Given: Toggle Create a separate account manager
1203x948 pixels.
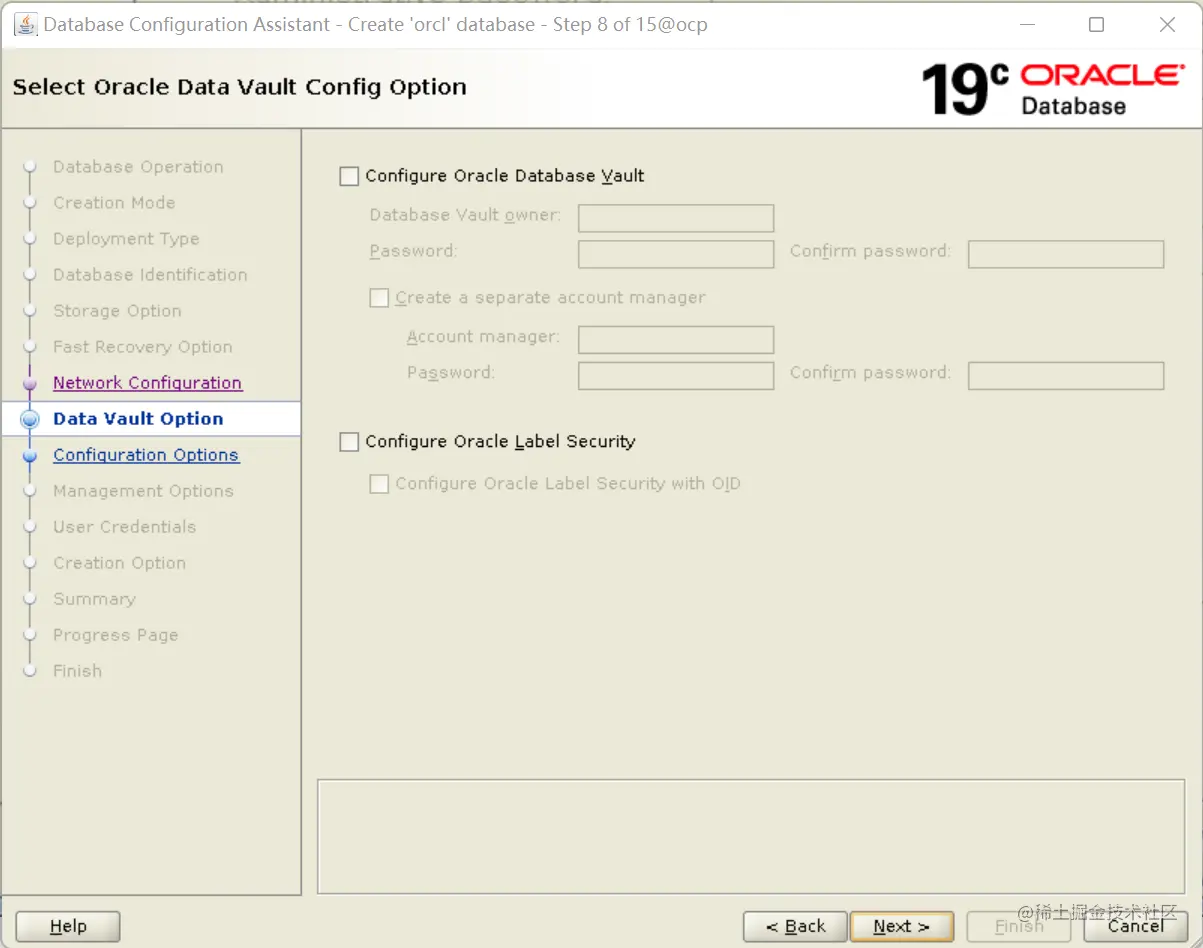Looking at the screenshot, I should click(379, 298).
